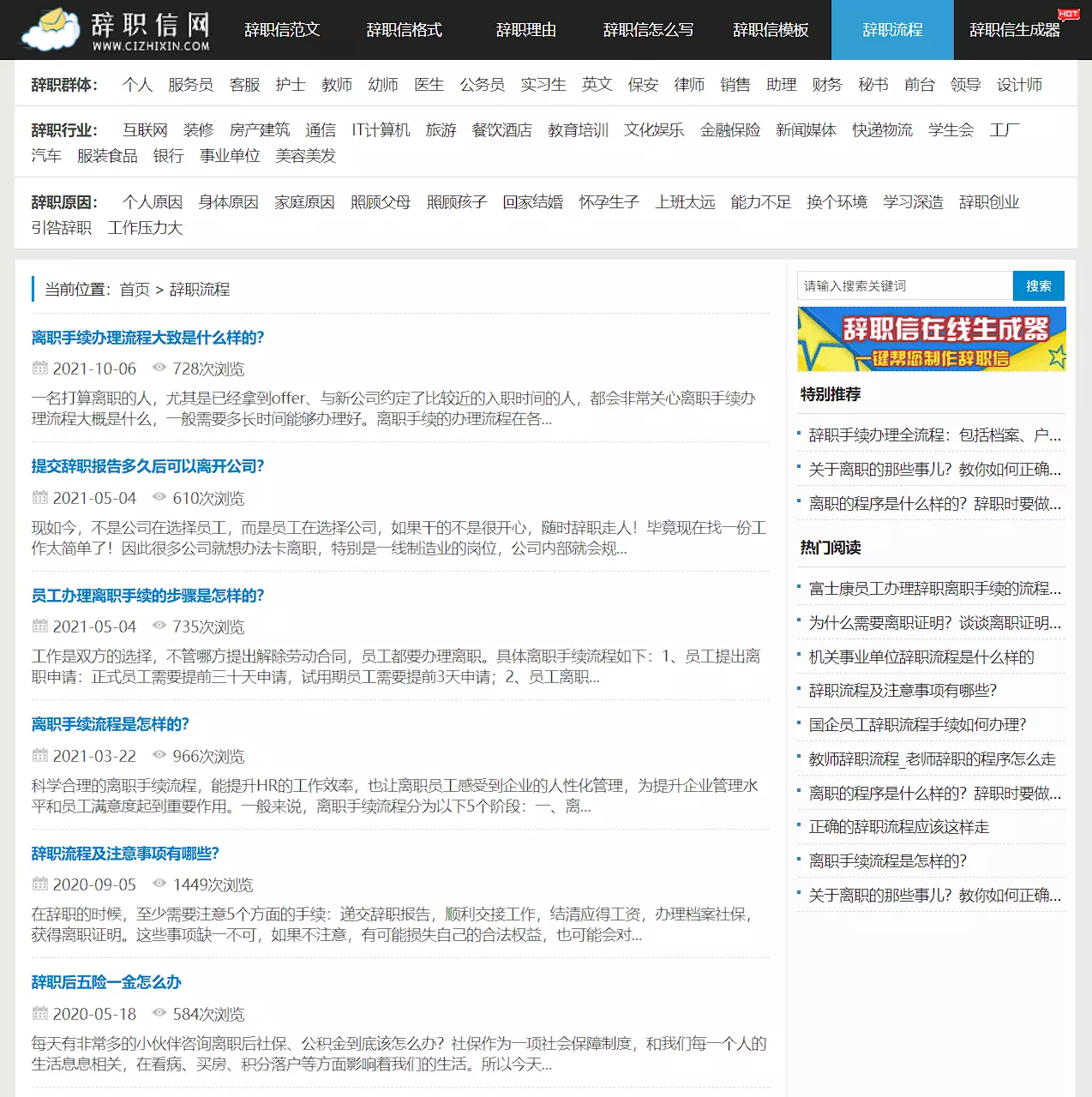Select 工作压力大 resignation reason
1092x1097 pixels.
pyautogui.click(x=145, y=228)
